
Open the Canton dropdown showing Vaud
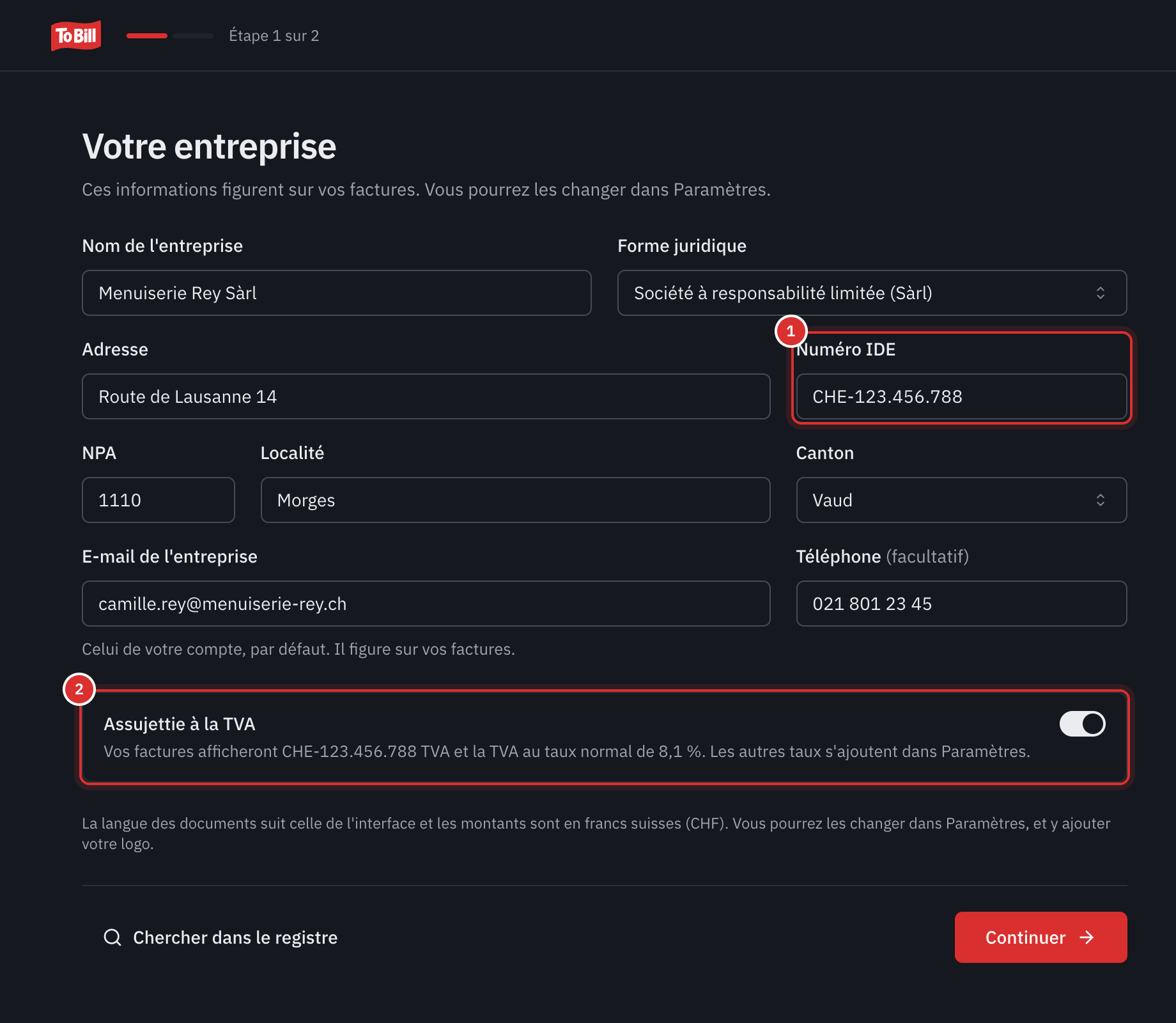961,500
